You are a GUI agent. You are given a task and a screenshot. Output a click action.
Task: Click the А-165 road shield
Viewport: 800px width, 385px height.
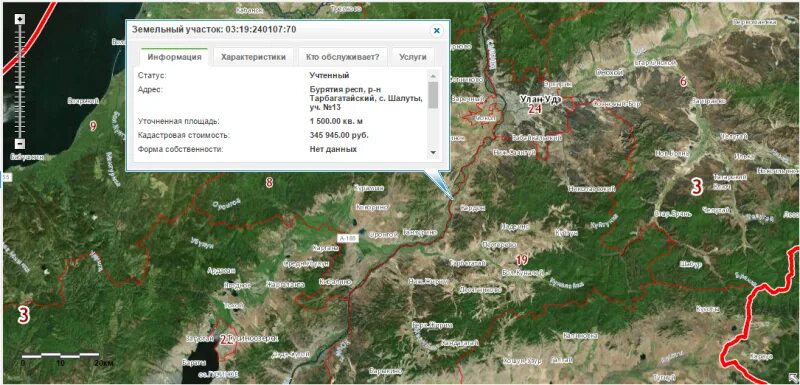(x=348, y=238)
